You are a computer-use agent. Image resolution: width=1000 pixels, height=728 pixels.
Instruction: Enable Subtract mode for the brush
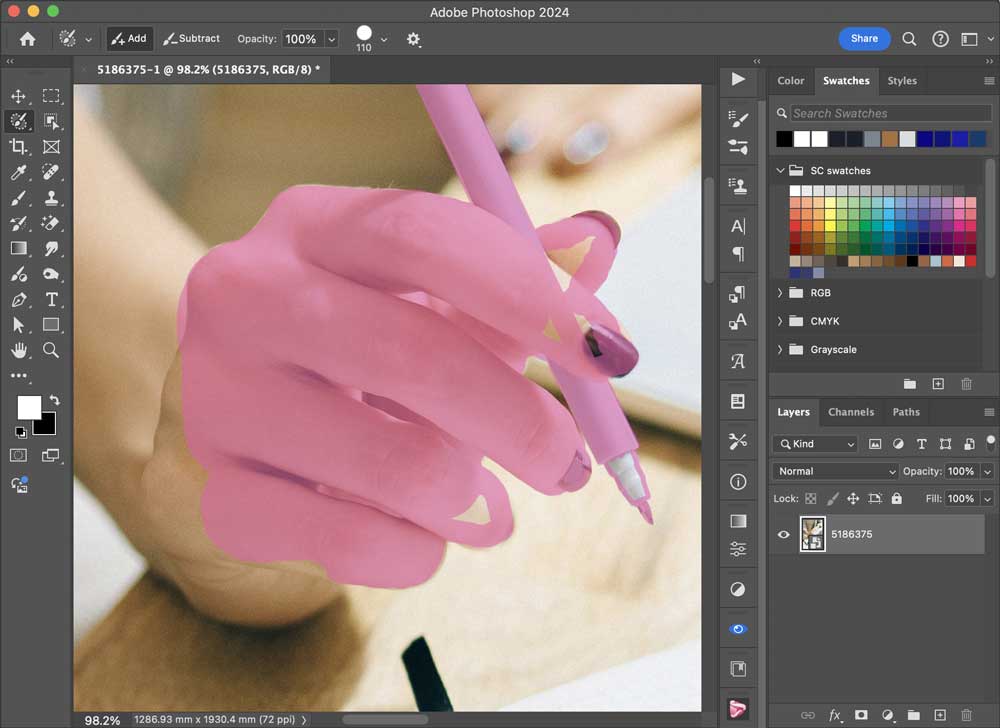click(x=191, y=39)
